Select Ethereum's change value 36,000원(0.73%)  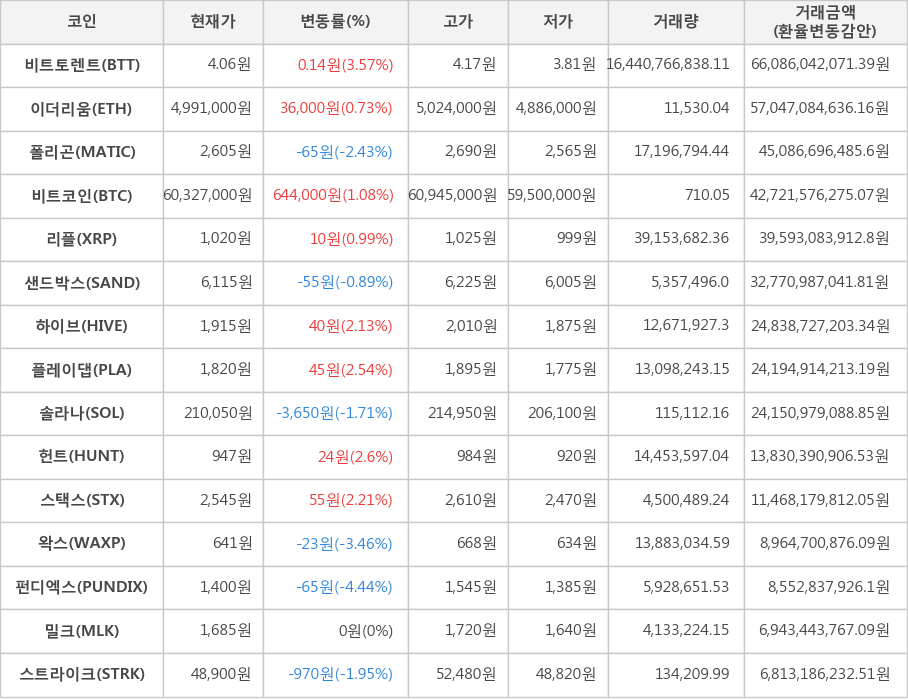click(336, 109)
